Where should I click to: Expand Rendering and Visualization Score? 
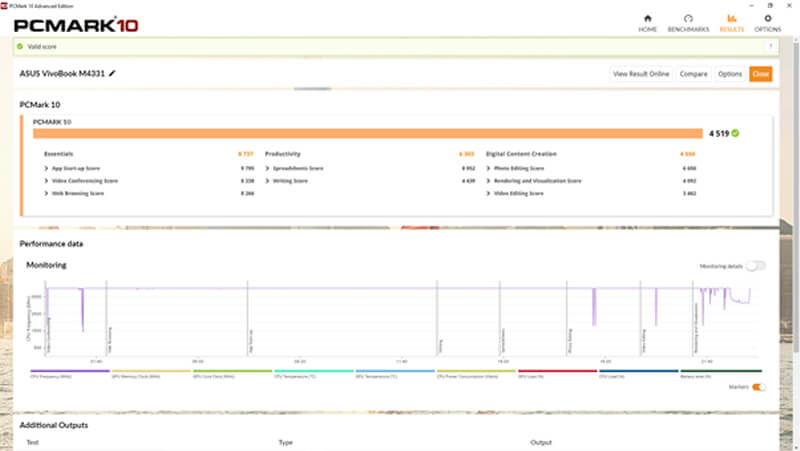[x=488, y=181]
